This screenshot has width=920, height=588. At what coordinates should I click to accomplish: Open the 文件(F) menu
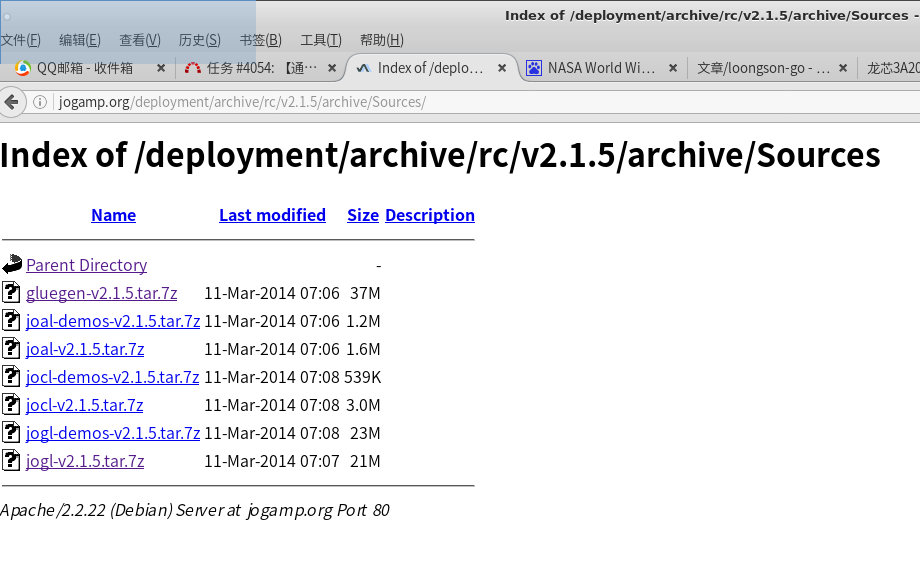21,40
